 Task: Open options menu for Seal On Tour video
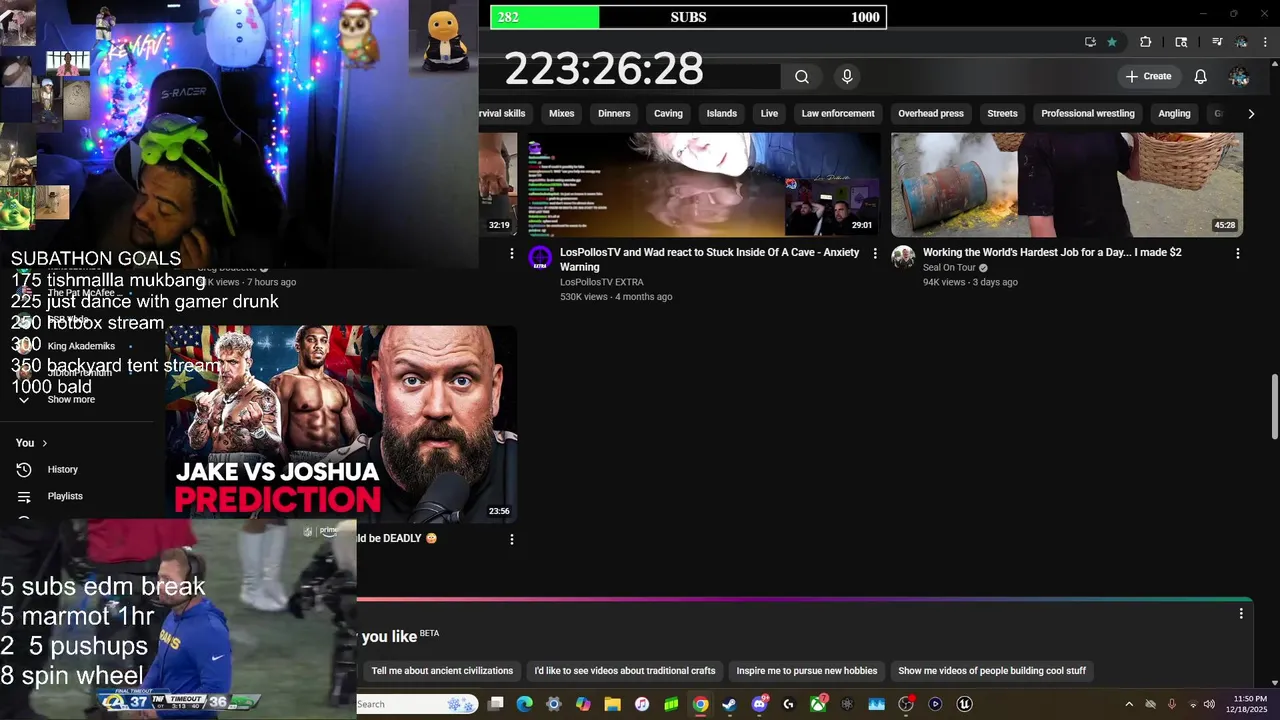1237,254
